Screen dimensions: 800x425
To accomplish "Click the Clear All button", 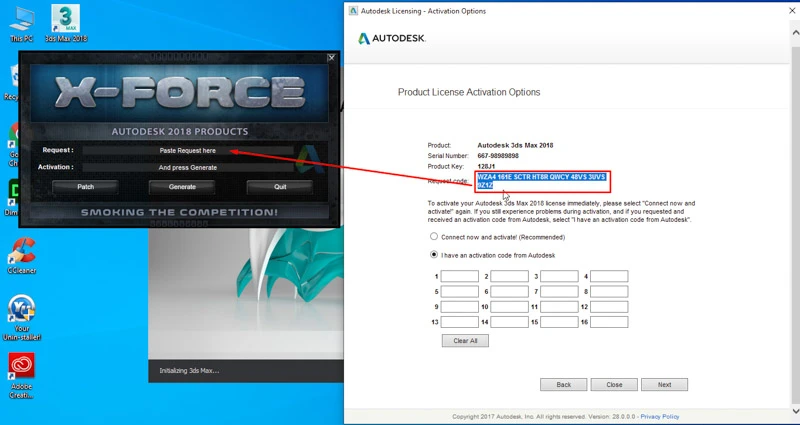I will 465,341.
